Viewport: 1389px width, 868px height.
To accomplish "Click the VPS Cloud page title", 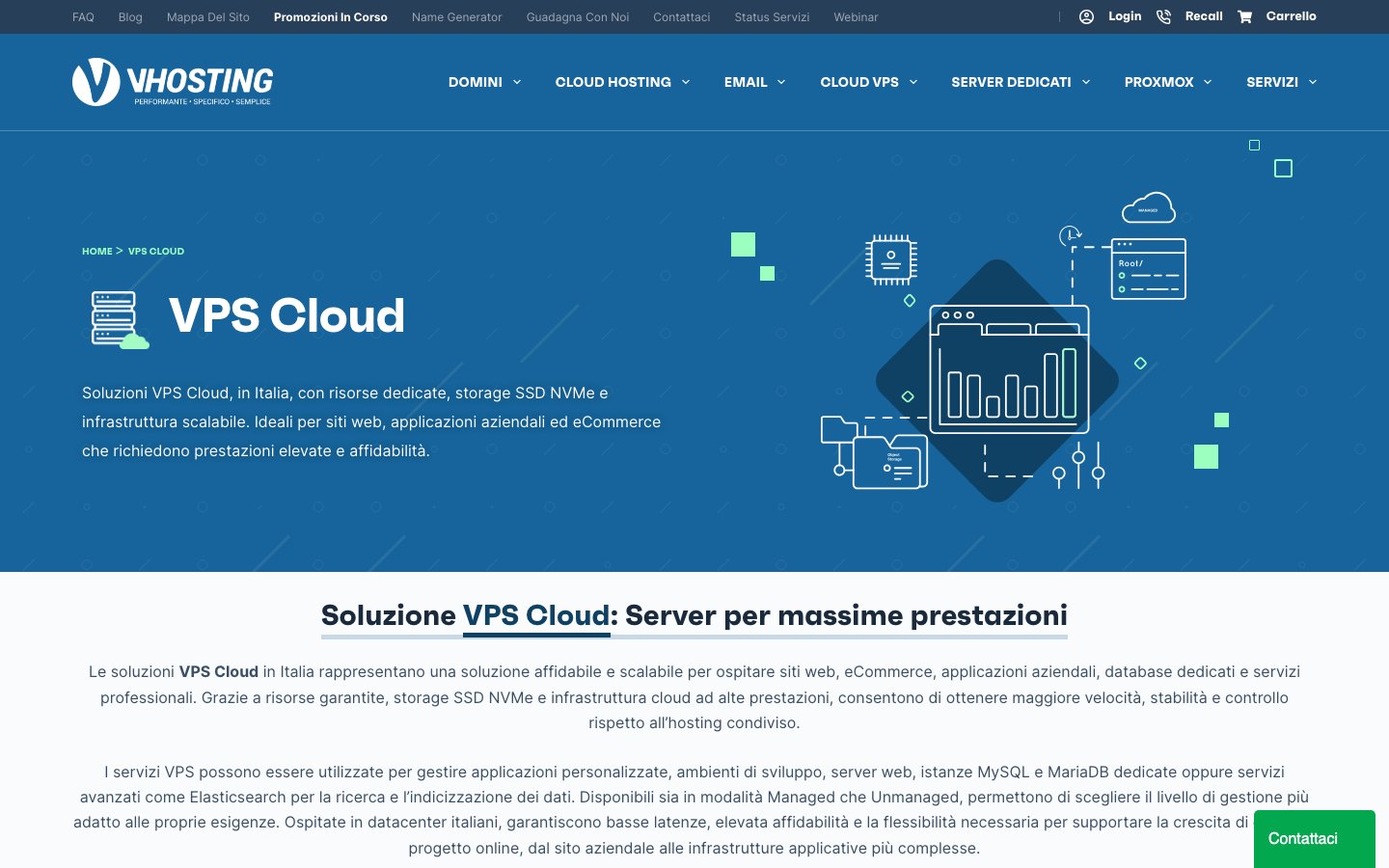I will tap(287, 315).
